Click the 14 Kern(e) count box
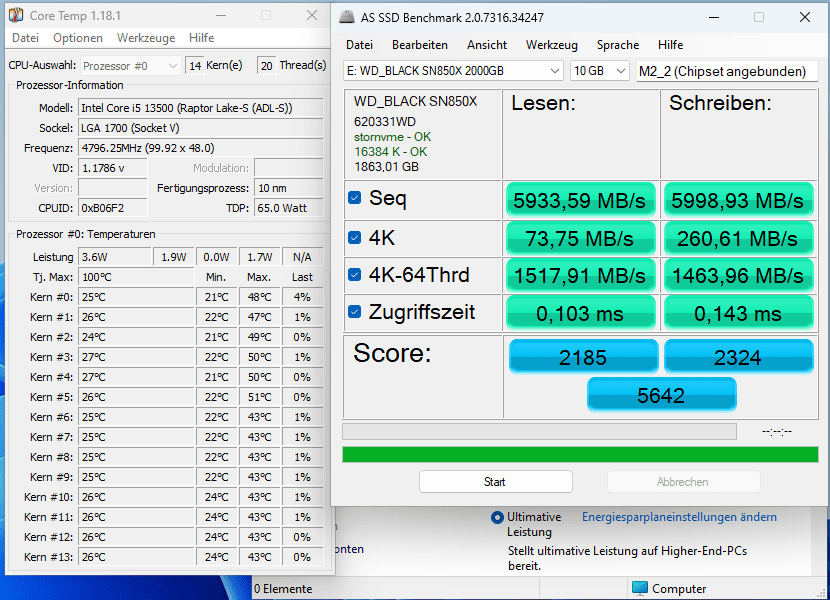This screenshot has width=830, height=600. (x=195, y=66)
